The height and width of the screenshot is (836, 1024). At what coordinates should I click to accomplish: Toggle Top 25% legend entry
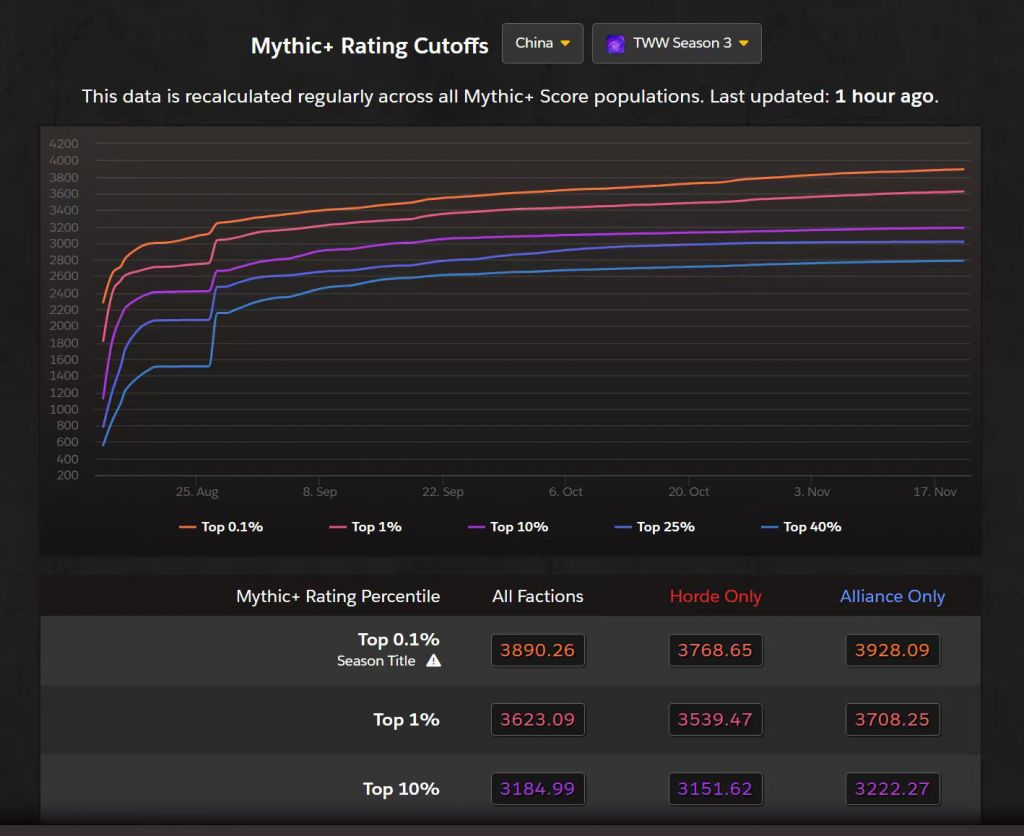[x=654, y=527]
